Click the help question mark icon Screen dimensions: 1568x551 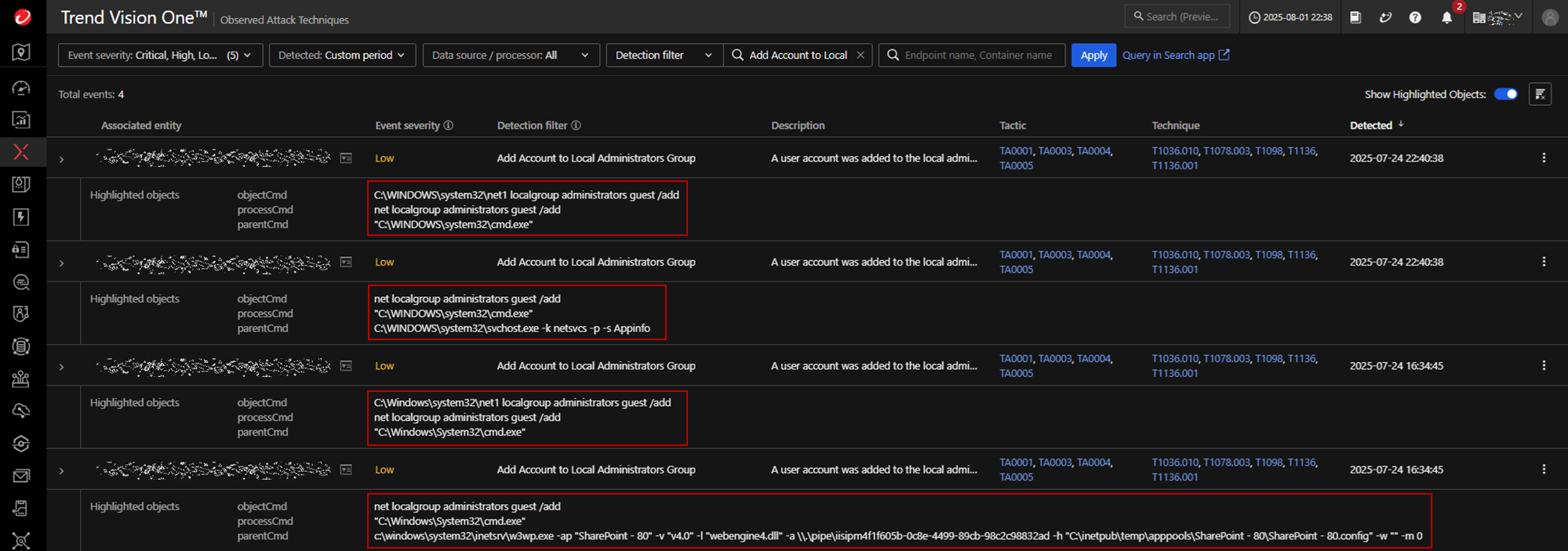point(1415,17)
